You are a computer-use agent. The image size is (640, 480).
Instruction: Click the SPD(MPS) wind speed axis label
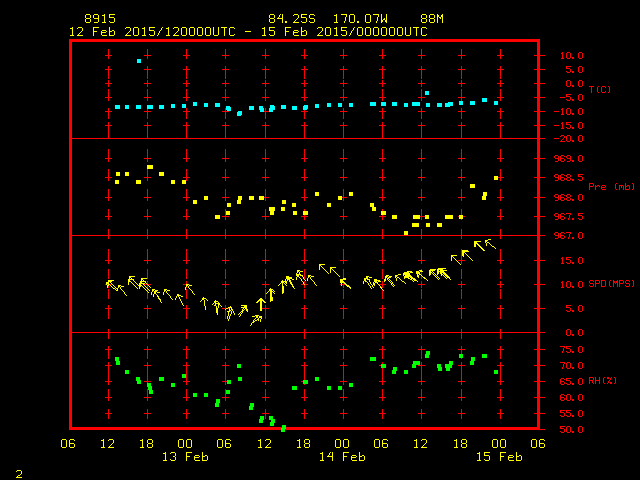(x=611, y=283)
